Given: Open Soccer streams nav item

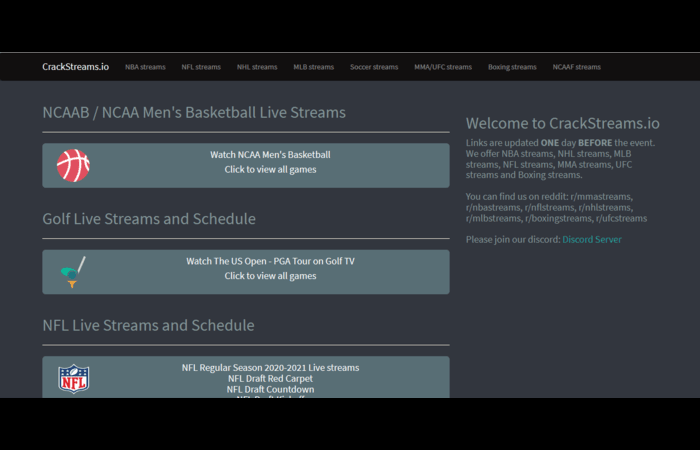Looking at the screenshot, I should [374, 67].
